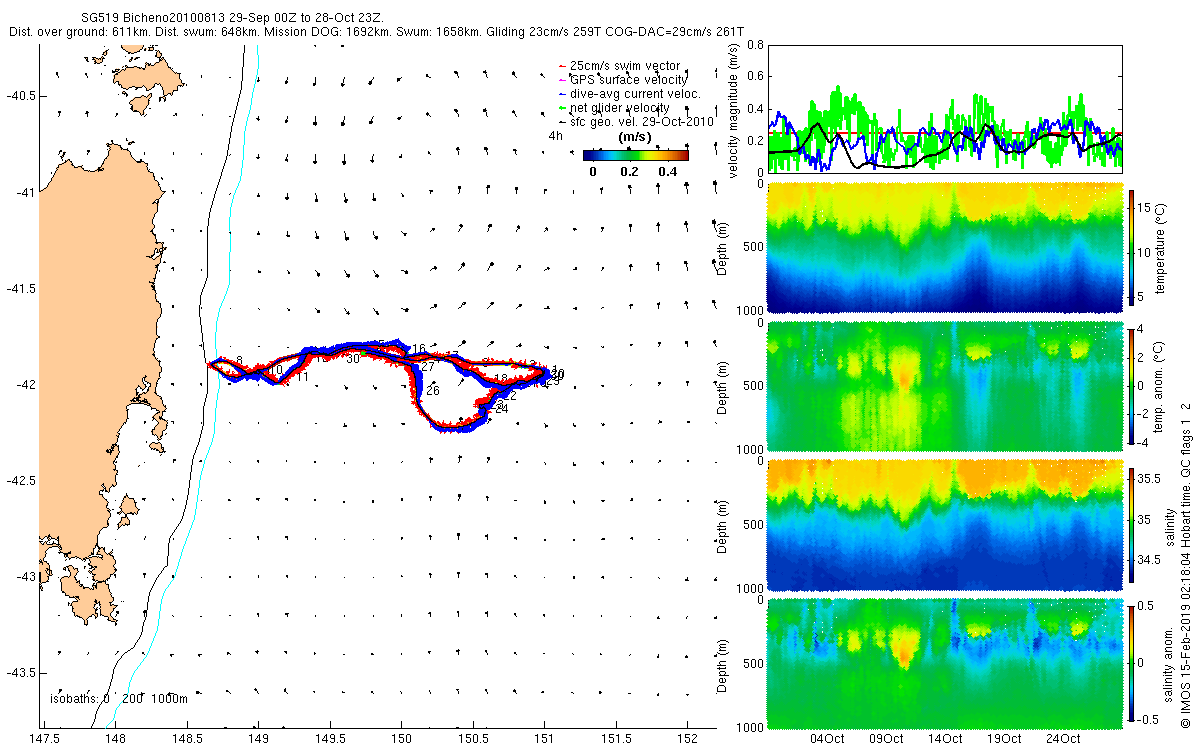Click the velocity magnitude time-series plot
This screenshot has width=1200, height=750.
945,108
